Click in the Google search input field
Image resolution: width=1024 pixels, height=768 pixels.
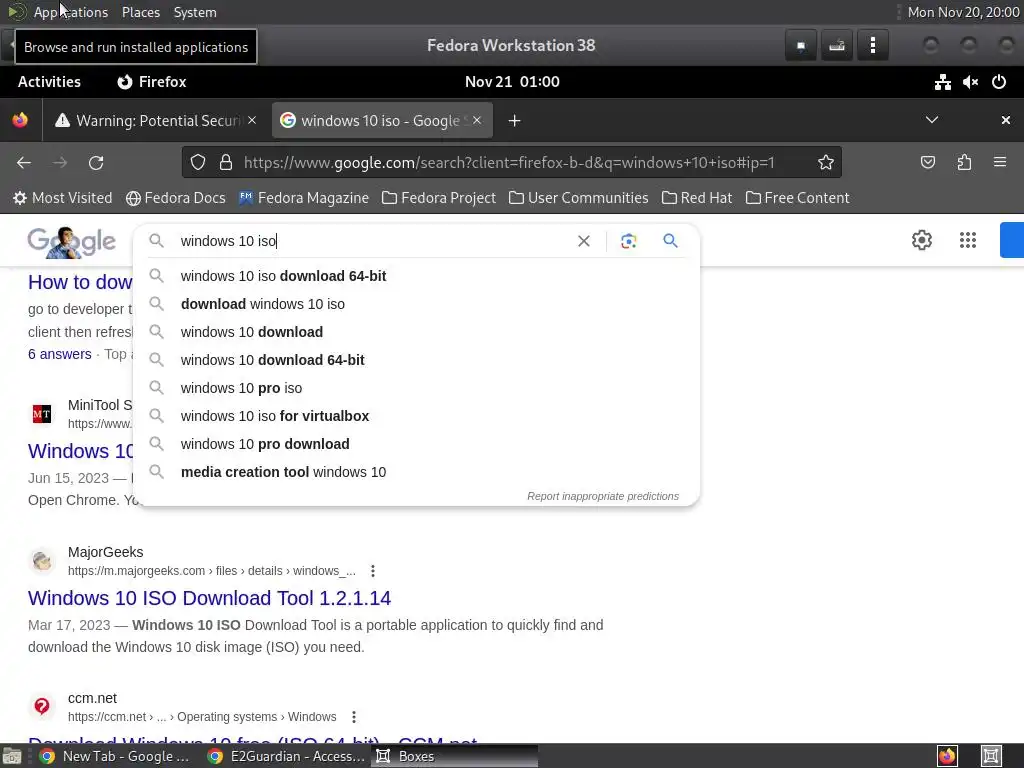(372, 241)
